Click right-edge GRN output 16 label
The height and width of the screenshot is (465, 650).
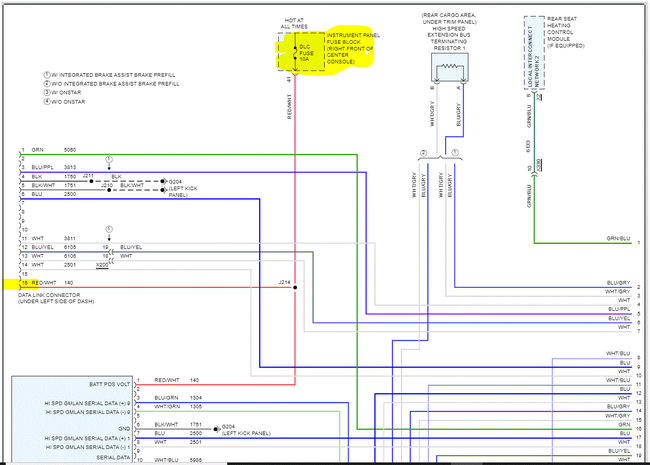(624, 424)
